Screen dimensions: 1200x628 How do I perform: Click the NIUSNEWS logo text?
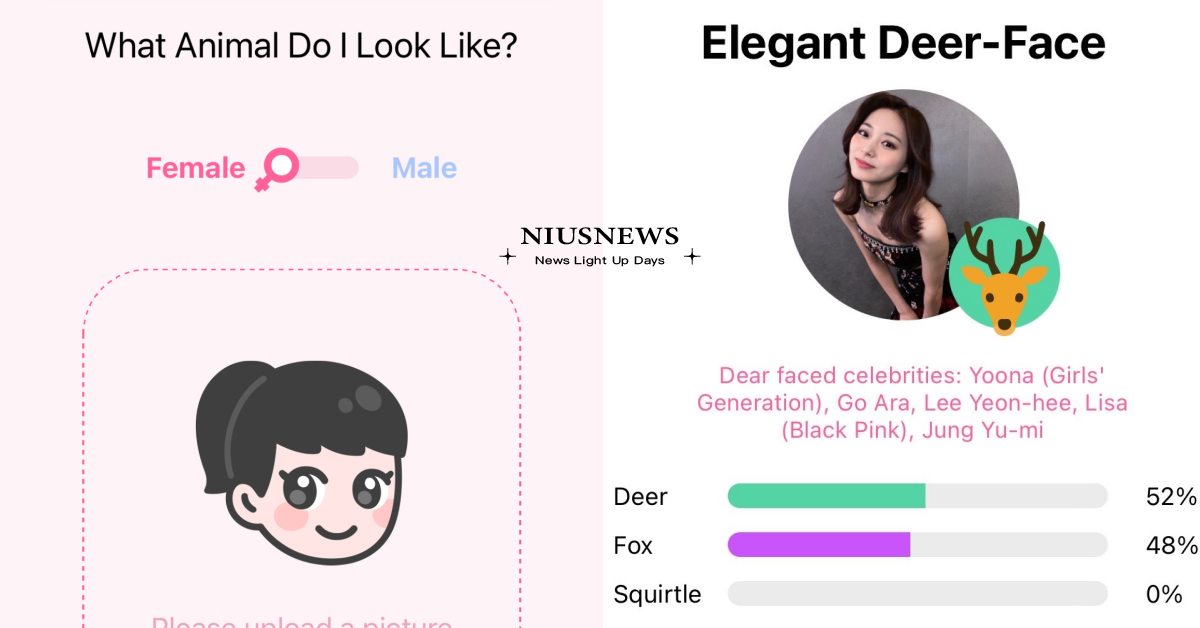(x=600, y=237)
